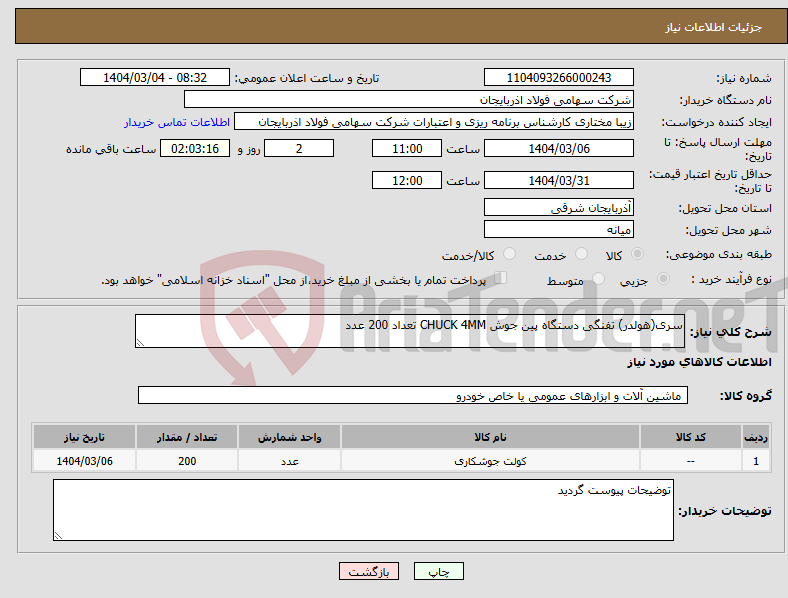Click the item name cell کولت جوشکاری
788x598 pixels.
pyautogui.click(x=490, y=461)
